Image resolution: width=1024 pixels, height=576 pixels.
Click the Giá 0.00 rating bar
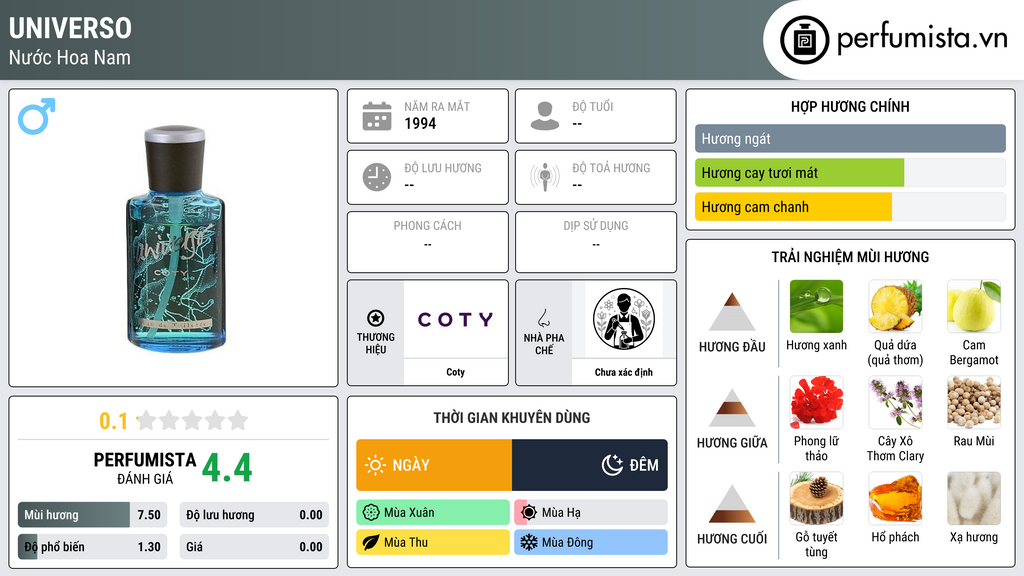coord(254,547)
